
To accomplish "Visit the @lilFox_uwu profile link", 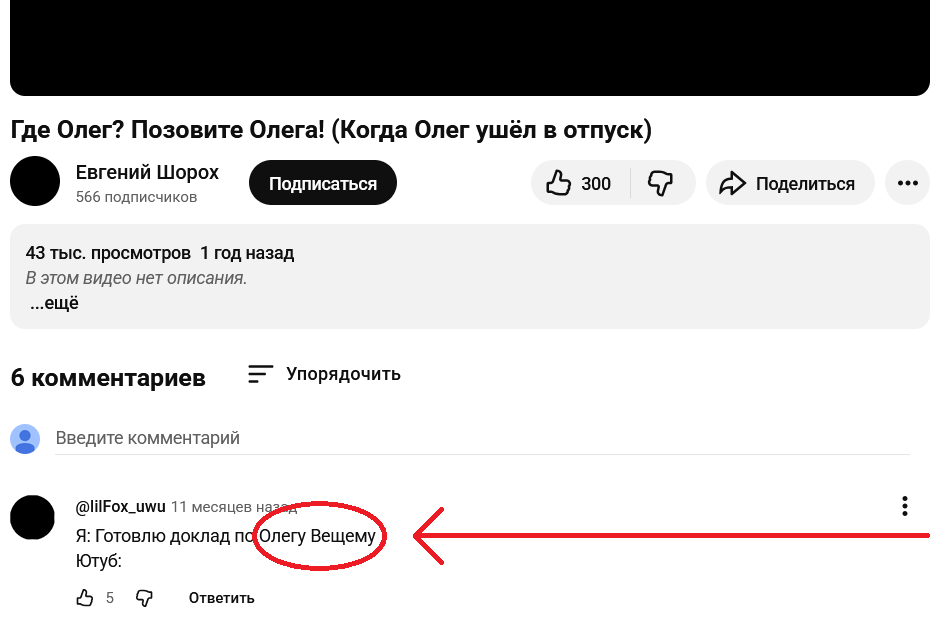I will point(120,506).
